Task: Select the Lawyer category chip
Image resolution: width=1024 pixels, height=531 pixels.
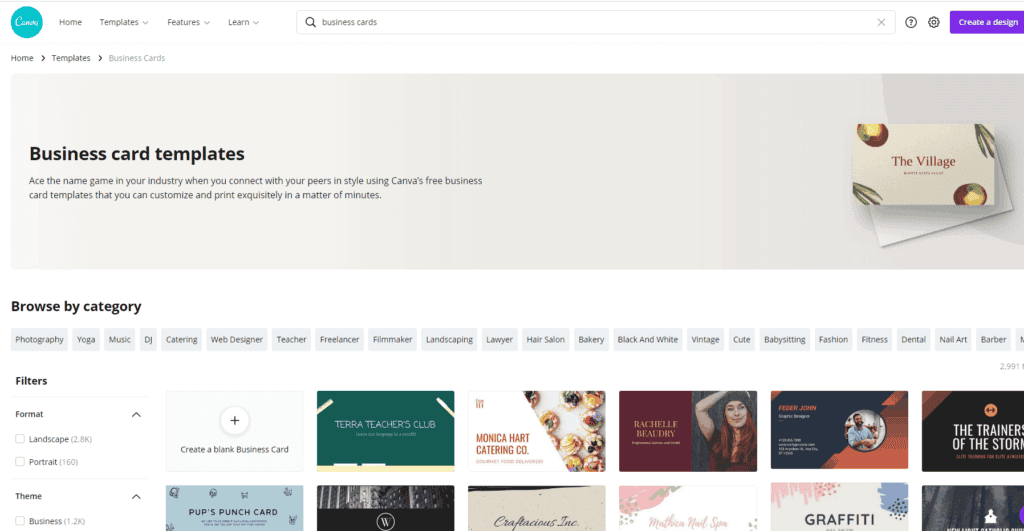Action: [x=500, y=340]
